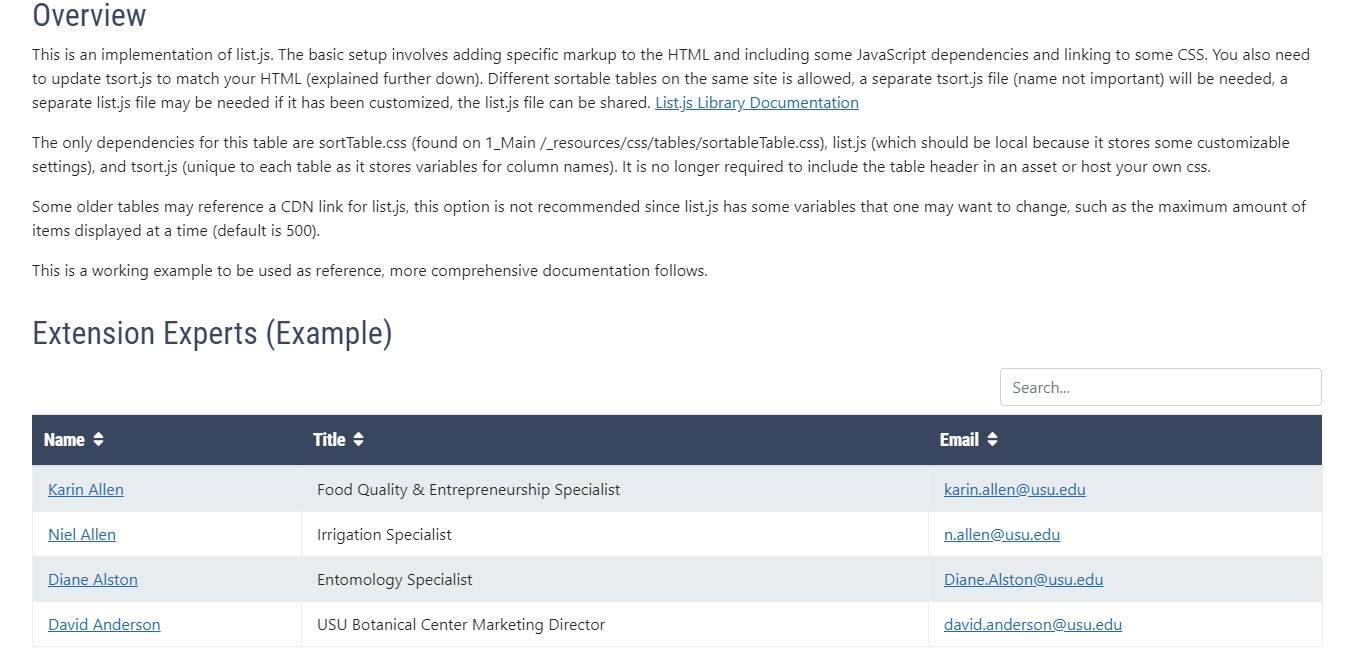The image size is (1352, 656).
Task: Click the 'This is a working example' paragraph
Action: (369, 271)
